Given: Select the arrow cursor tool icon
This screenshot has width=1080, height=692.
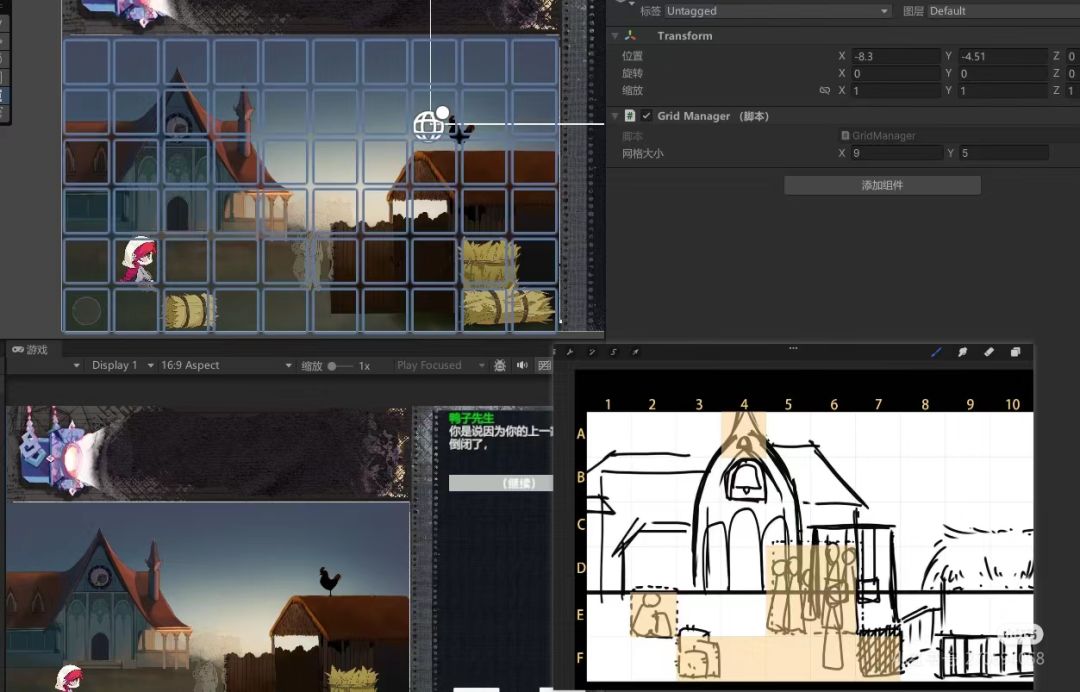Looking at the screenshot, I should tap(635, 352).
